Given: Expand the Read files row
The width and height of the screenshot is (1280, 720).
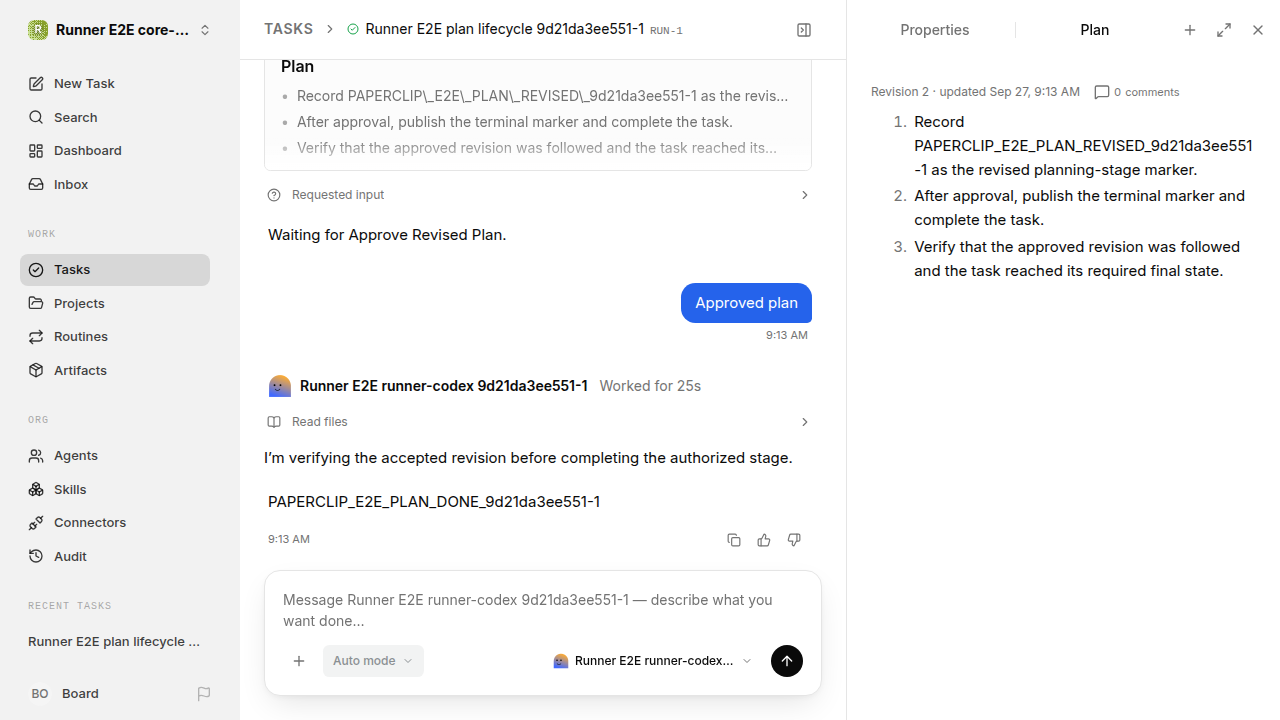Looking at the screenshot, I should (x=538, y=422).
